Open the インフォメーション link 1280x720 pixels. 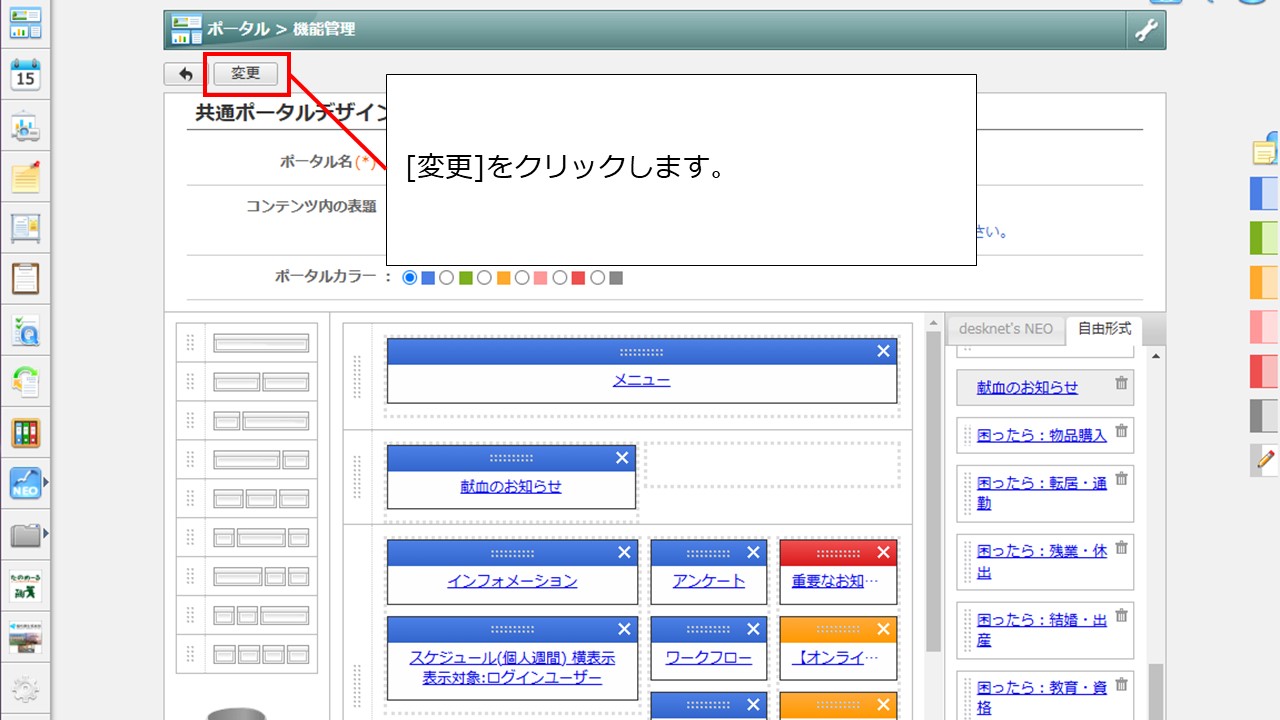(512, 581)
